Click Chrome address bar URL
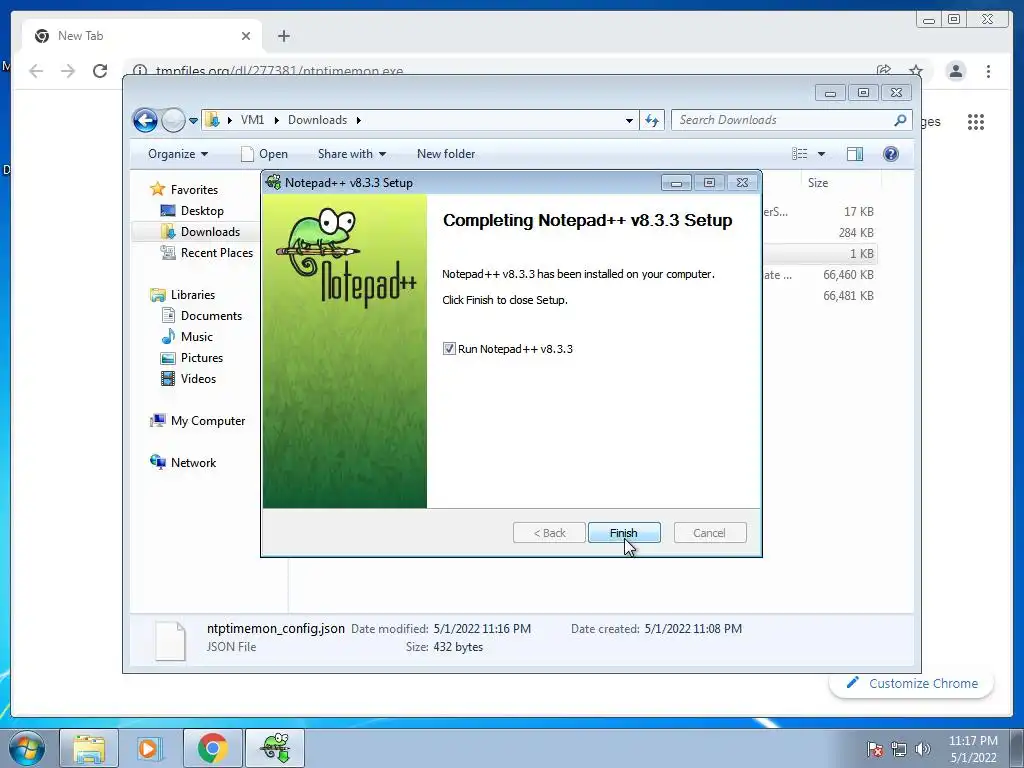The image size is (1024, 768). point(279,71)
